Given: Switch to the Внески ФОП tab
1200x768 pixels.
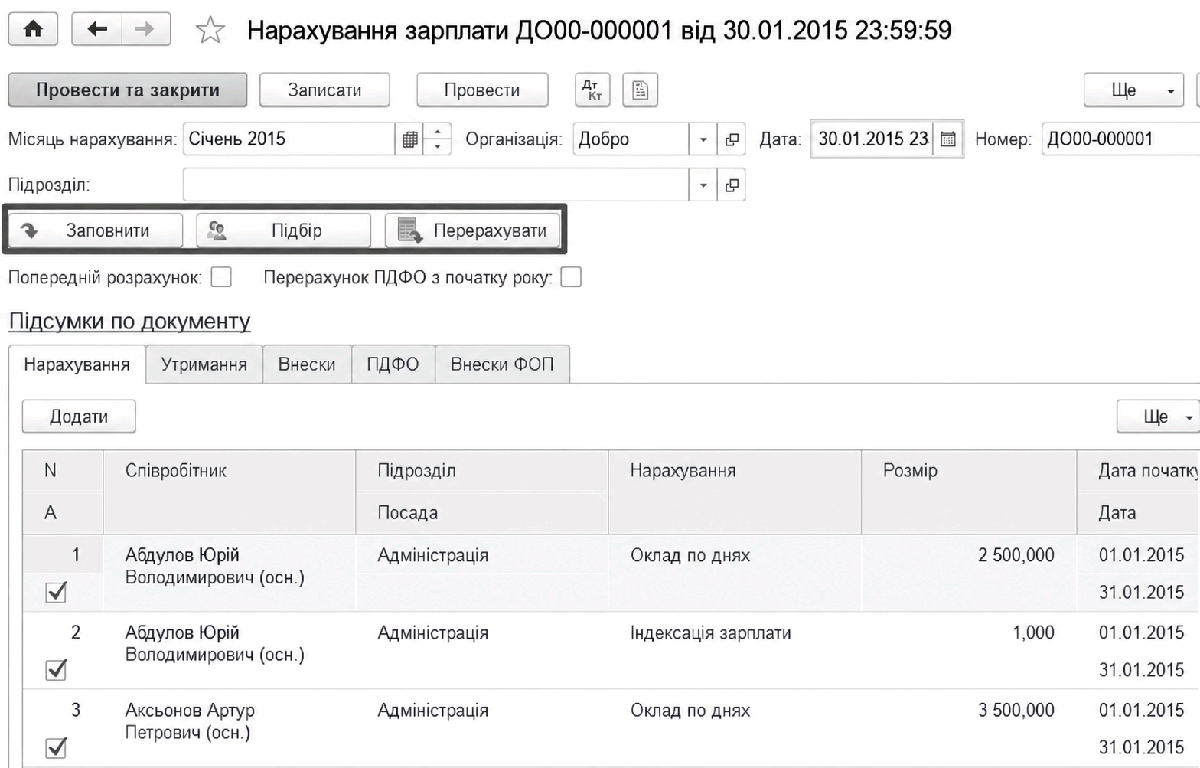Looking at the screenshot, I should point(502,365).
